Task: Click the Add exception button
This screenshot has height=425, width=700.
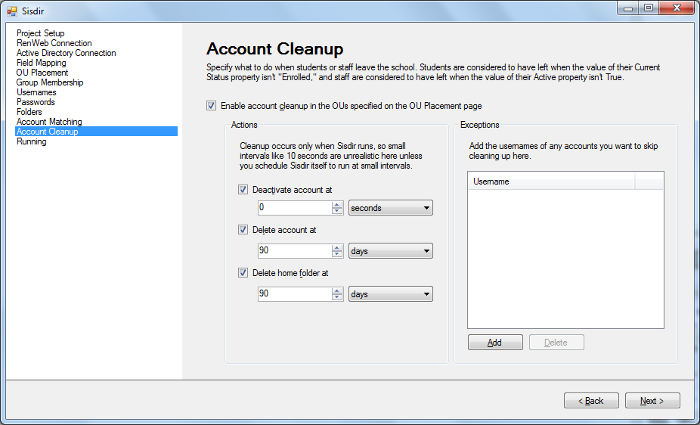Action: tap(495, 342)
